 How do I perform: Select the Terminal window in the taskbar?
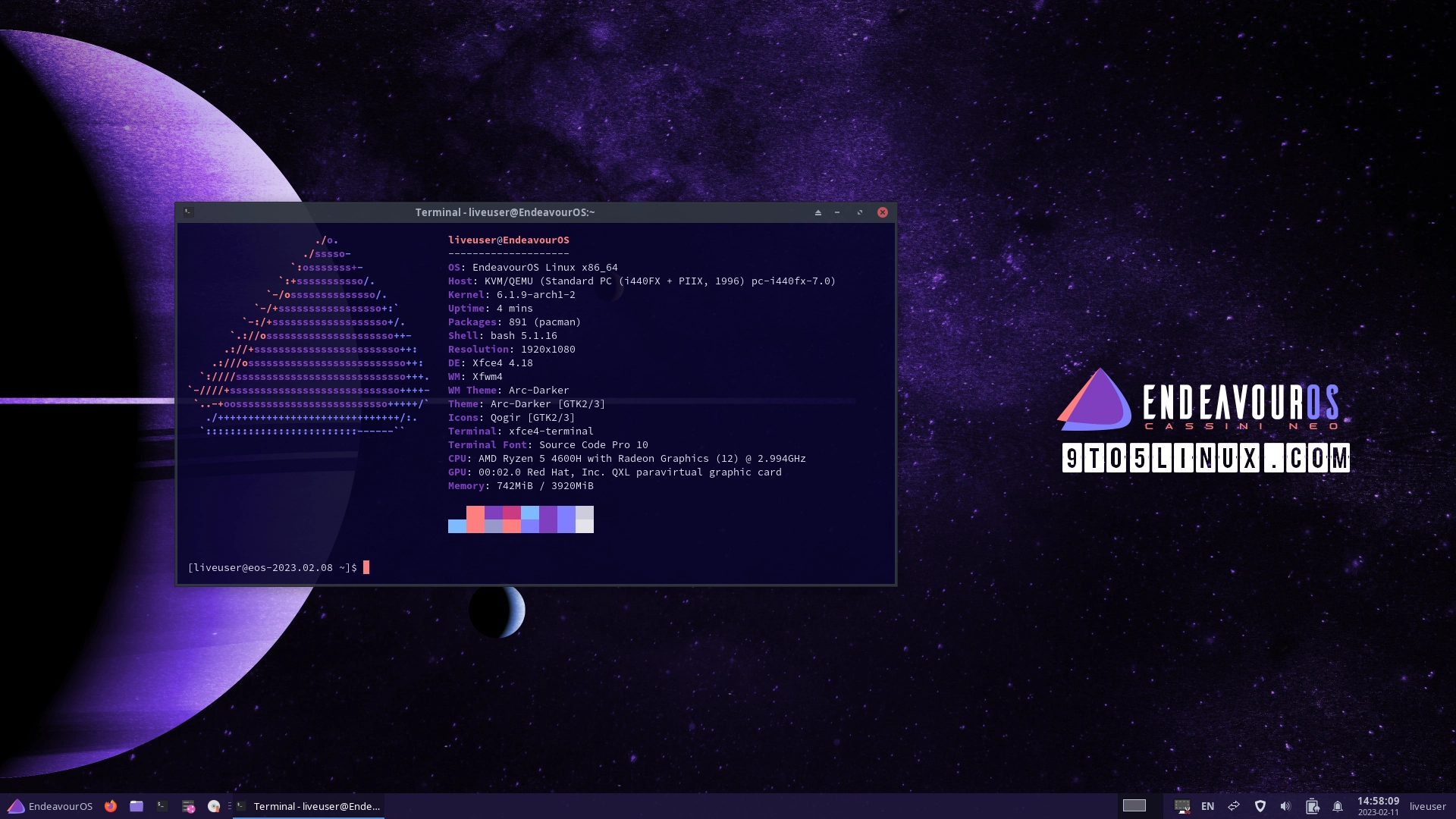311,806
